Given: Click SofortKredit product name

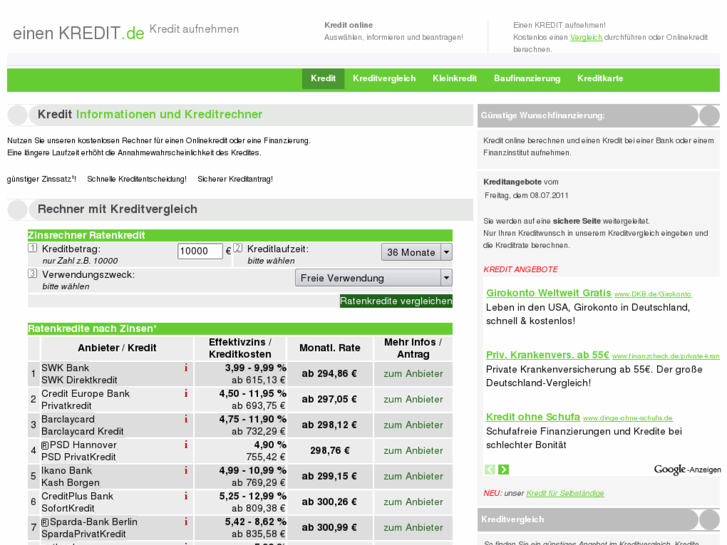Looking at the screenshot, I should [x=68, y=508].
